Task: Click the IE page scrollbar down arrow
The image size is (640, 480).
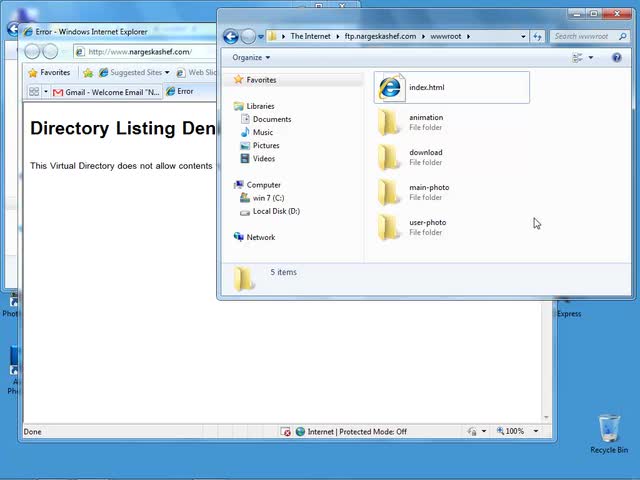Action: click(x=547, y=418)
